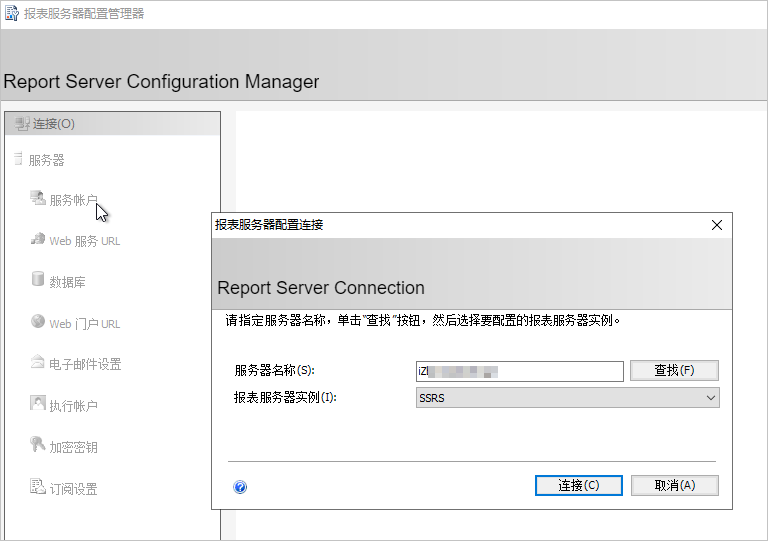Image resolution: width=768 pixels, height=541 pixels.
Task: Click the 连接(C) connect button
Action: (578, 485)
